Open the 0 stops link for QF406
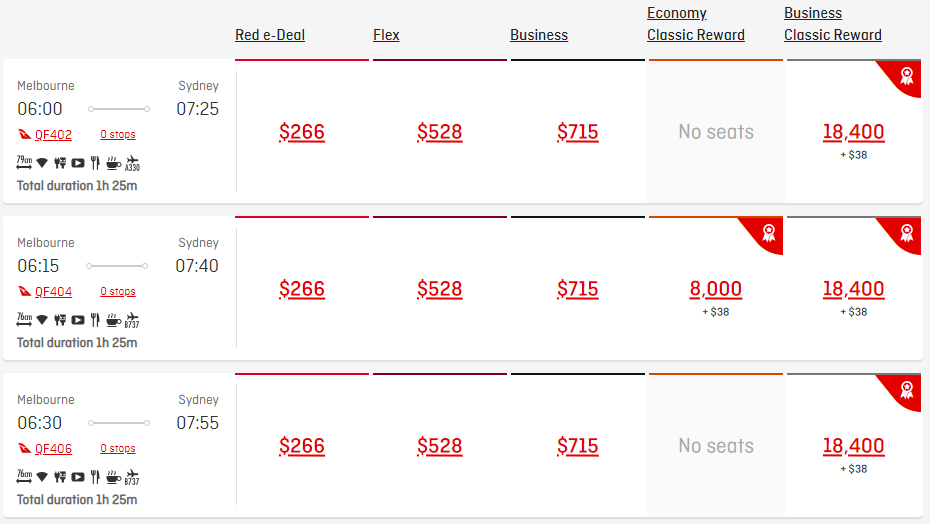Viewport: 930px width, 524px height. click(117, 449)
